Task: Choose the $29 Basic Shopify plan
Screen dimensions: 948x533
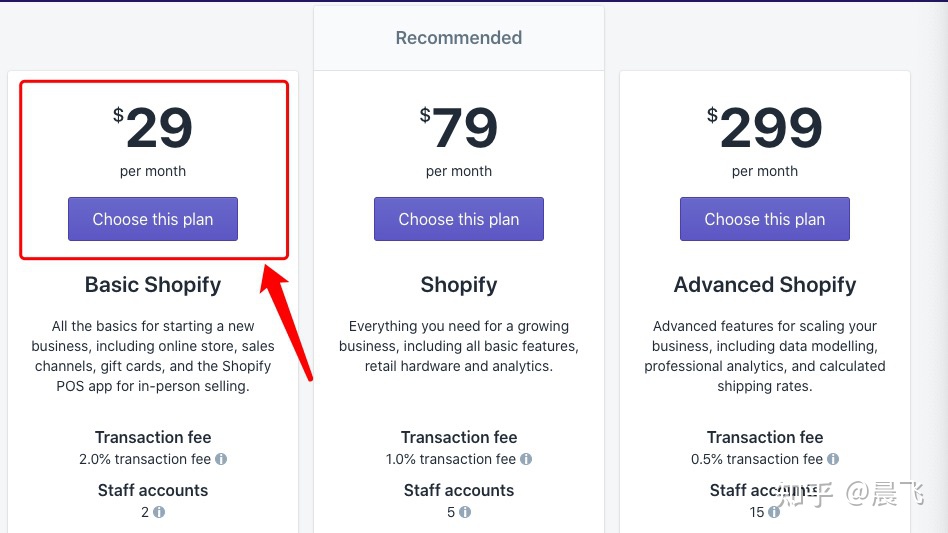Action: pyautogui.click(x=153, y=219)
